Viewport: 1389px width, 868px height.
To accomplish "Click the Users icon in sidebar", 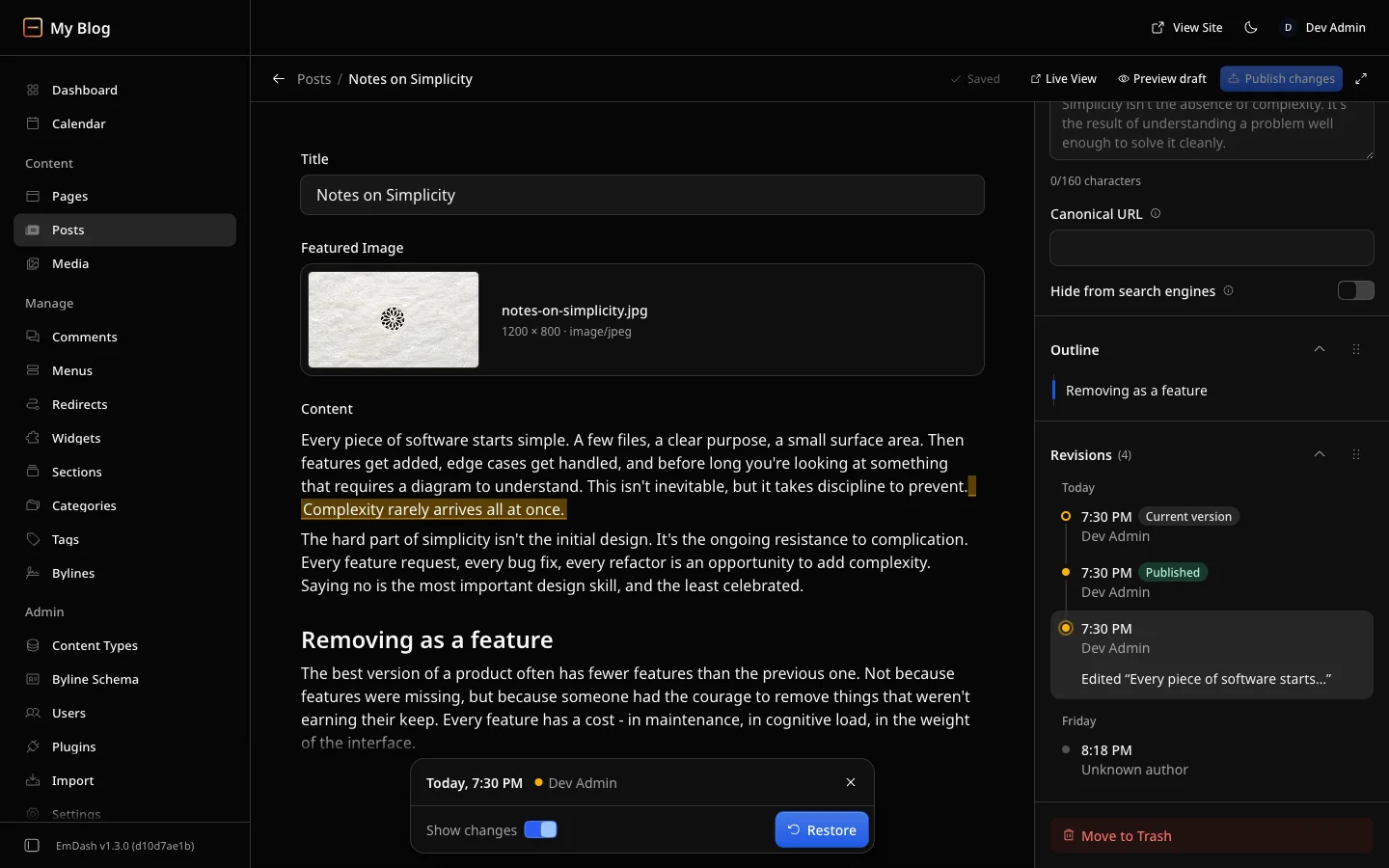I will tap(33, 713).
